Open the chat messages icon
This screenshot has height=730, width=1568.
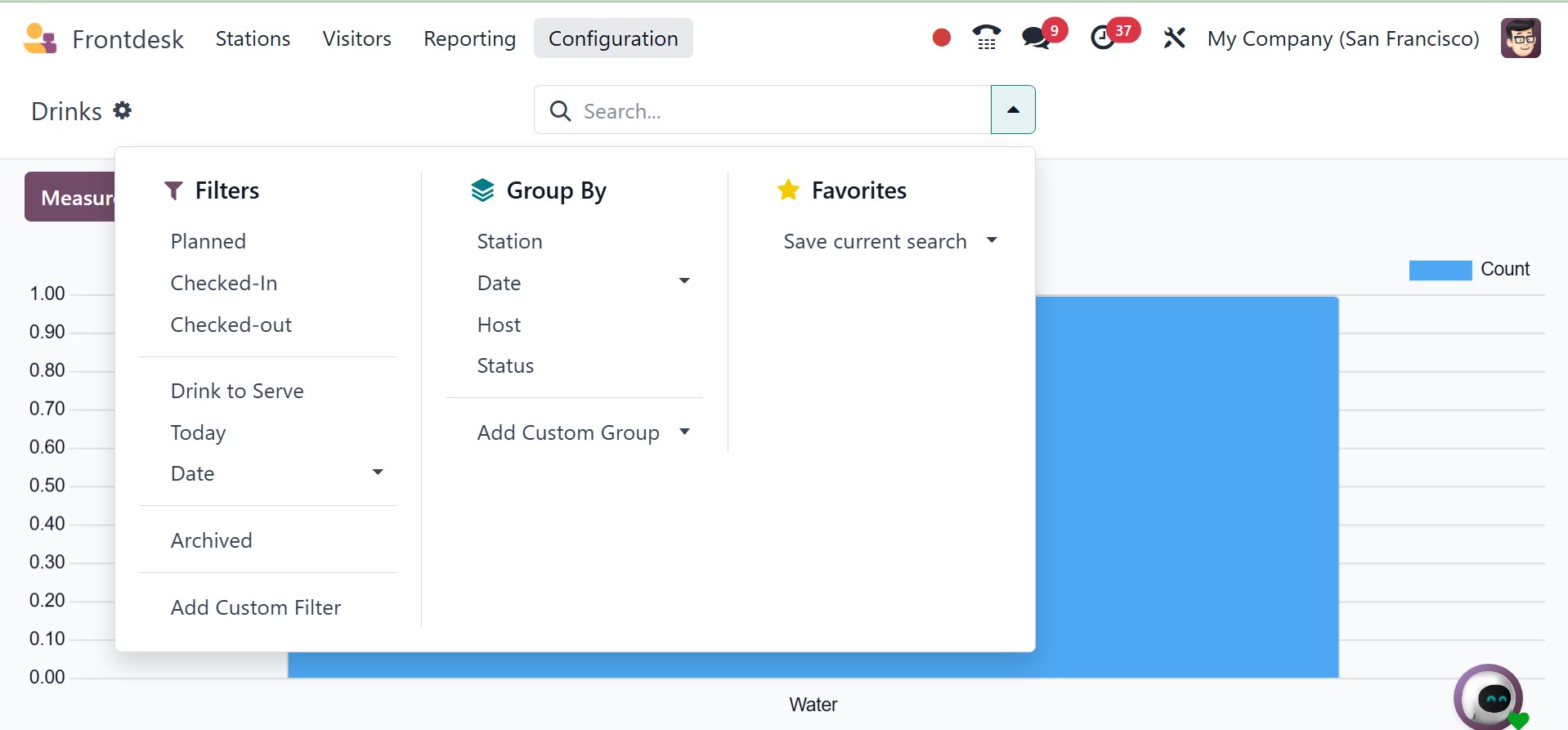[x=1036, y=38]
